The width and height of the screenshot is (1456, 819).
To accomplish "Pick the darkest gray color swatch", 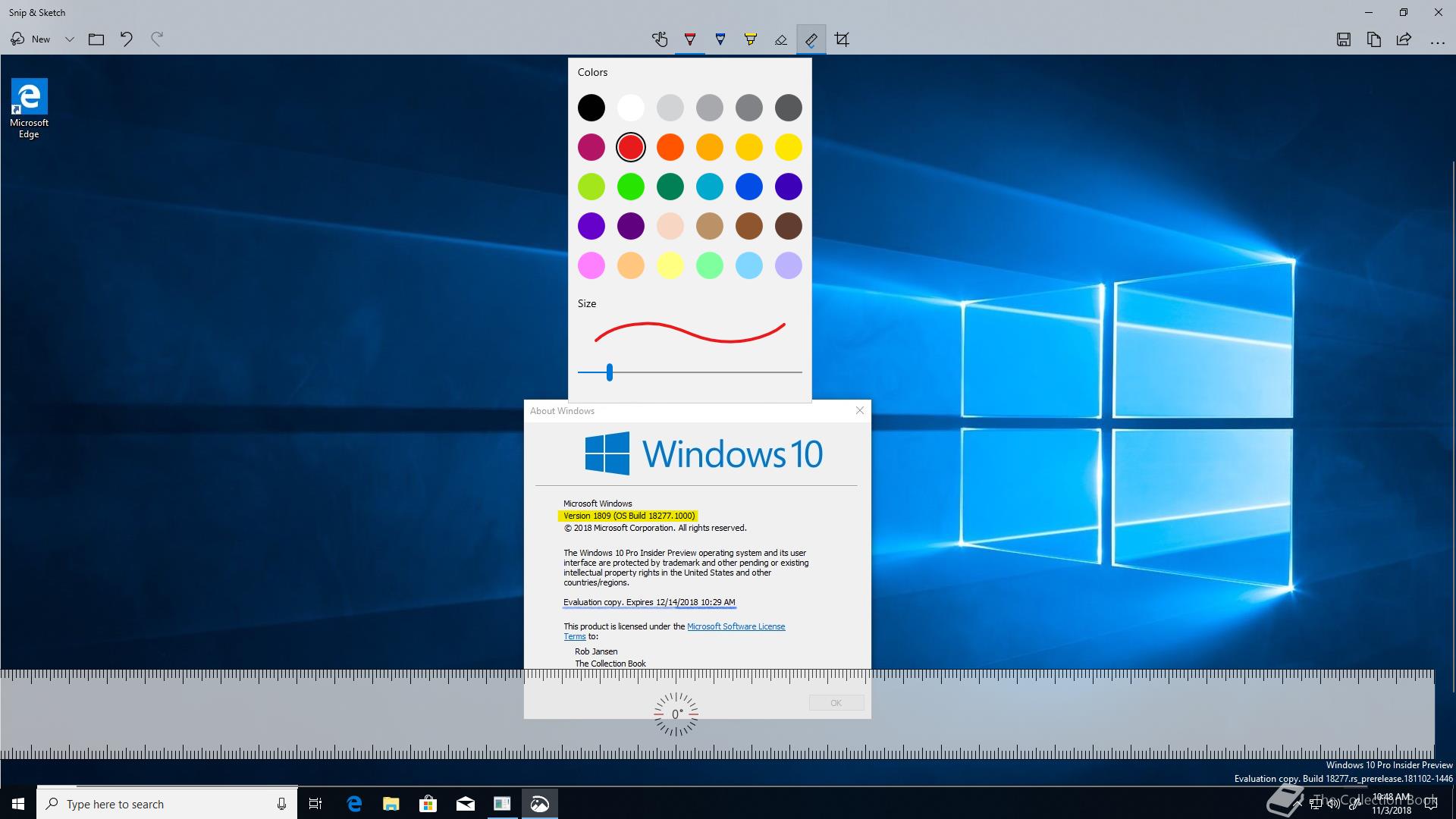I will coord(789,108).
